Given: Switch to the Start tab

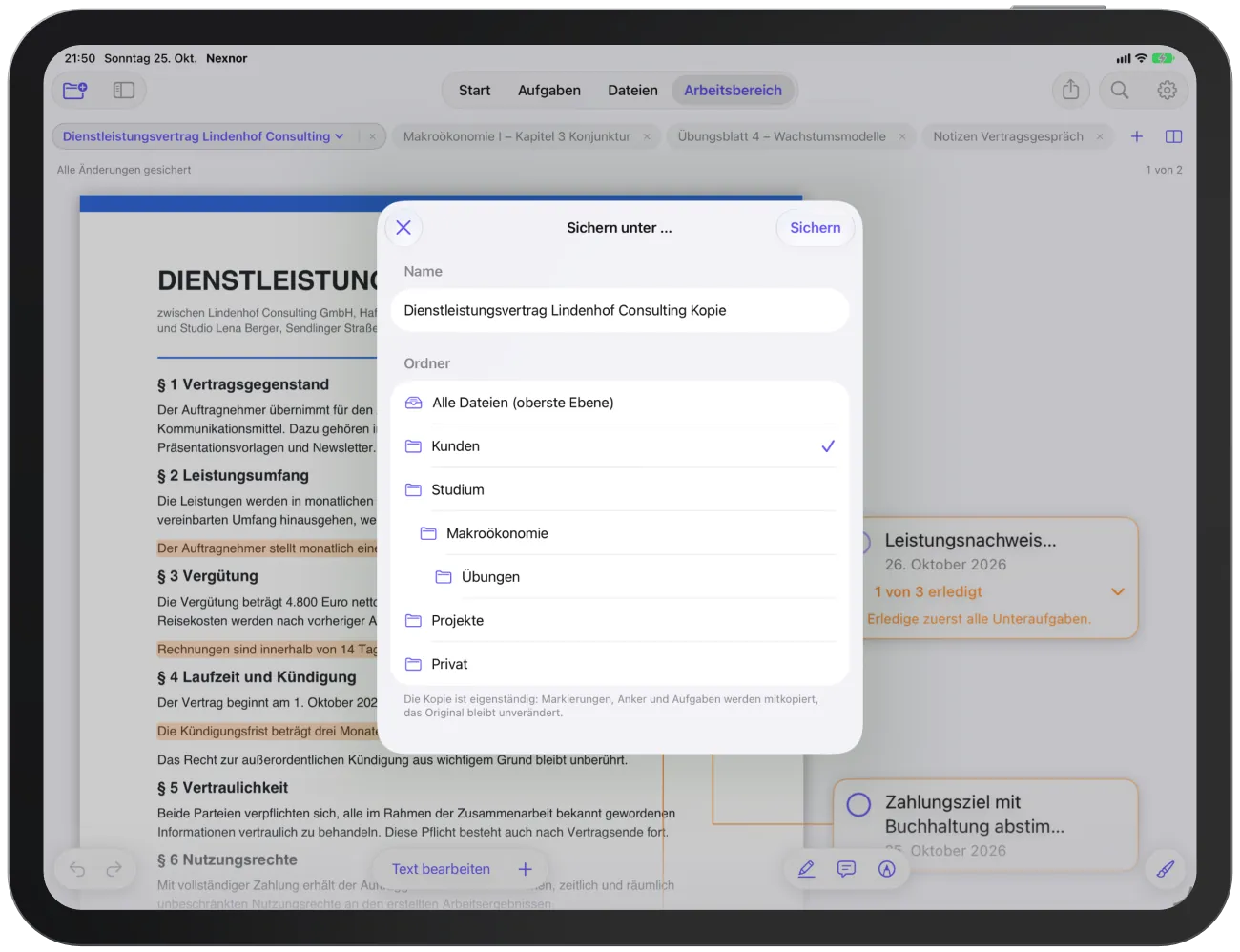Looking at the screenshot, I should [x=474, y=91].
